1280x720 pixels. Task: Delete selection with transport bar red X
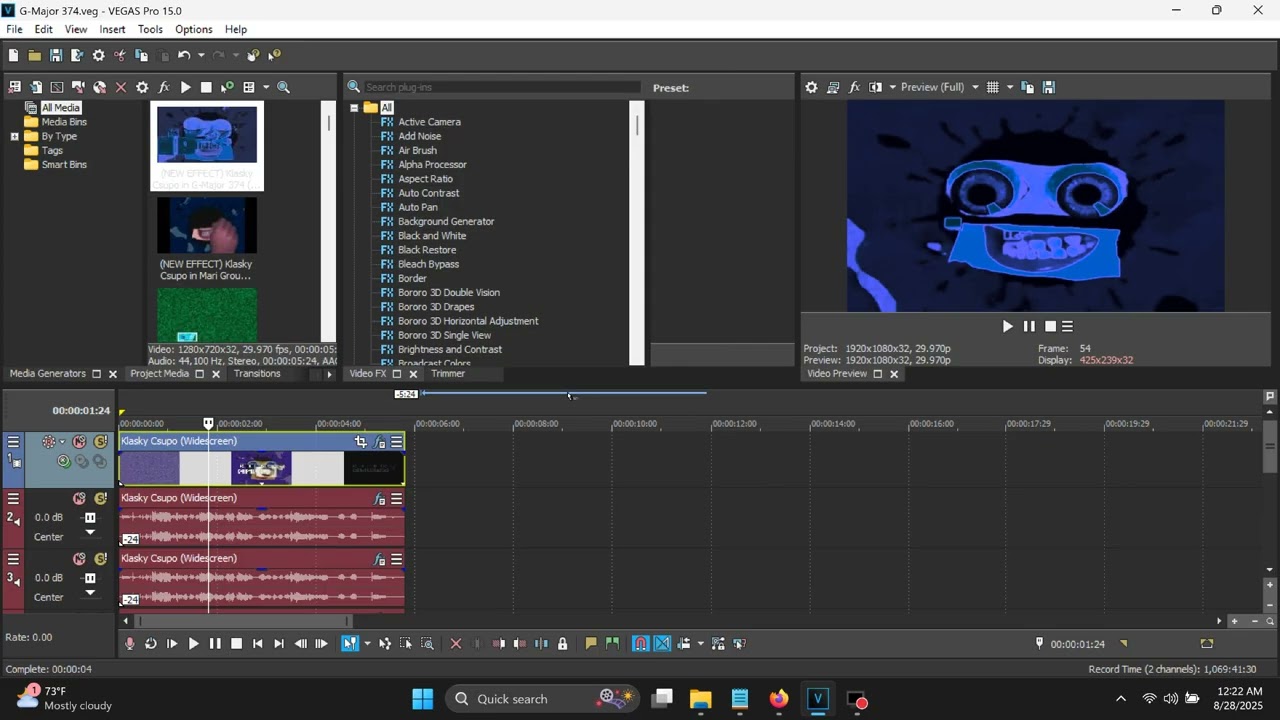456,644
